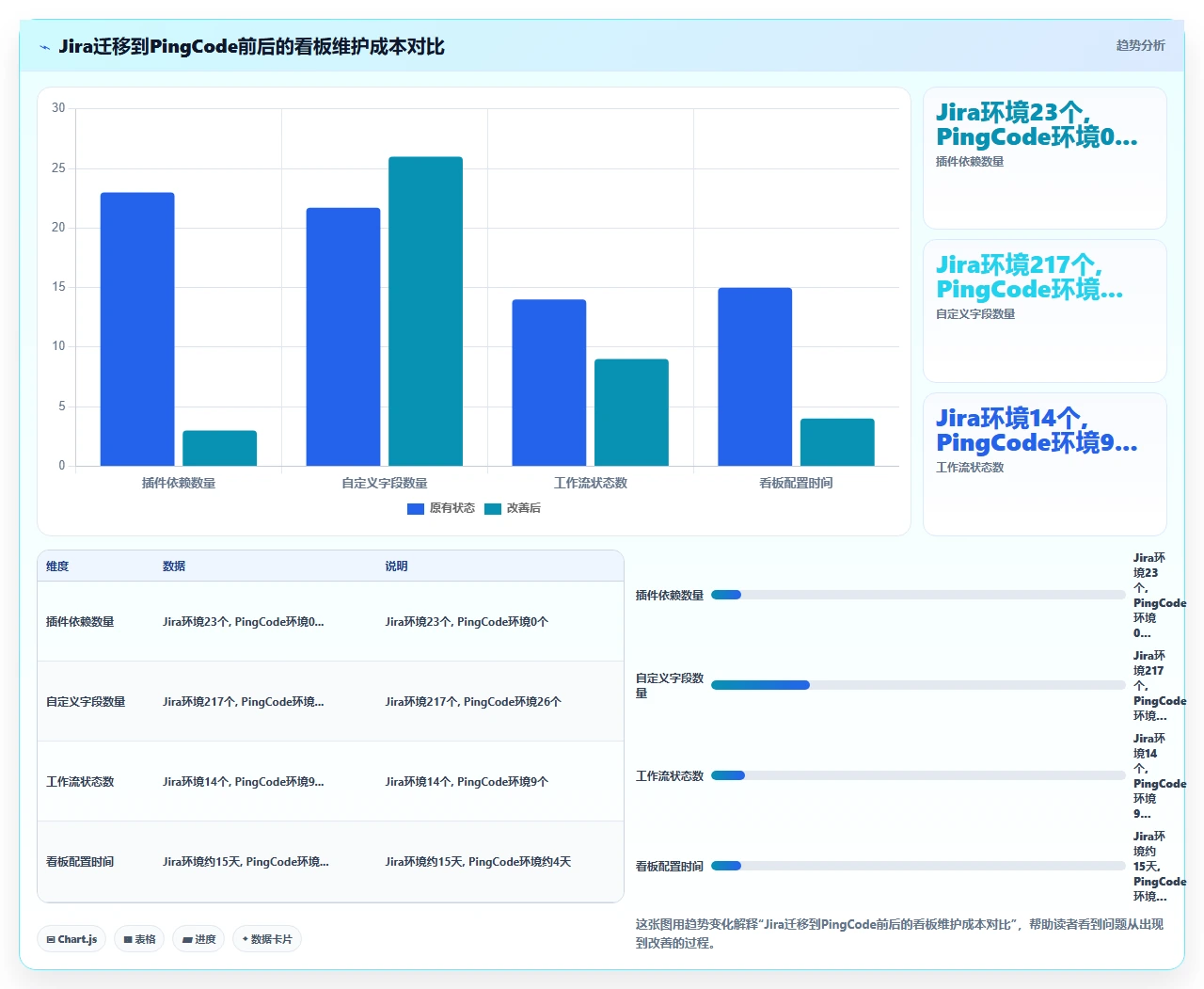
Task: Click the y-axis tick label 30
Action: point(58,108)
